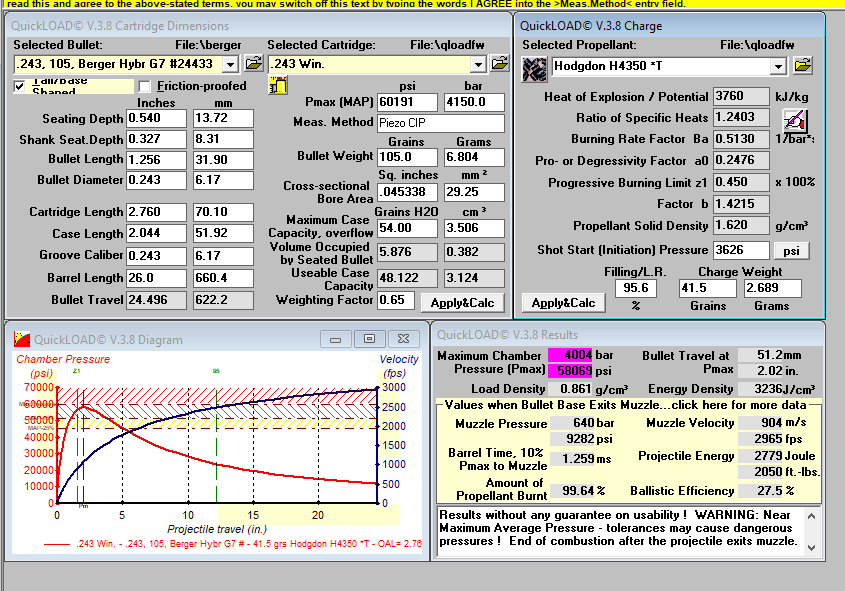845x591 pixels.
Task: Click the Amount of Propellant Burnt value 99.64
Action: (x=573, y=490)
